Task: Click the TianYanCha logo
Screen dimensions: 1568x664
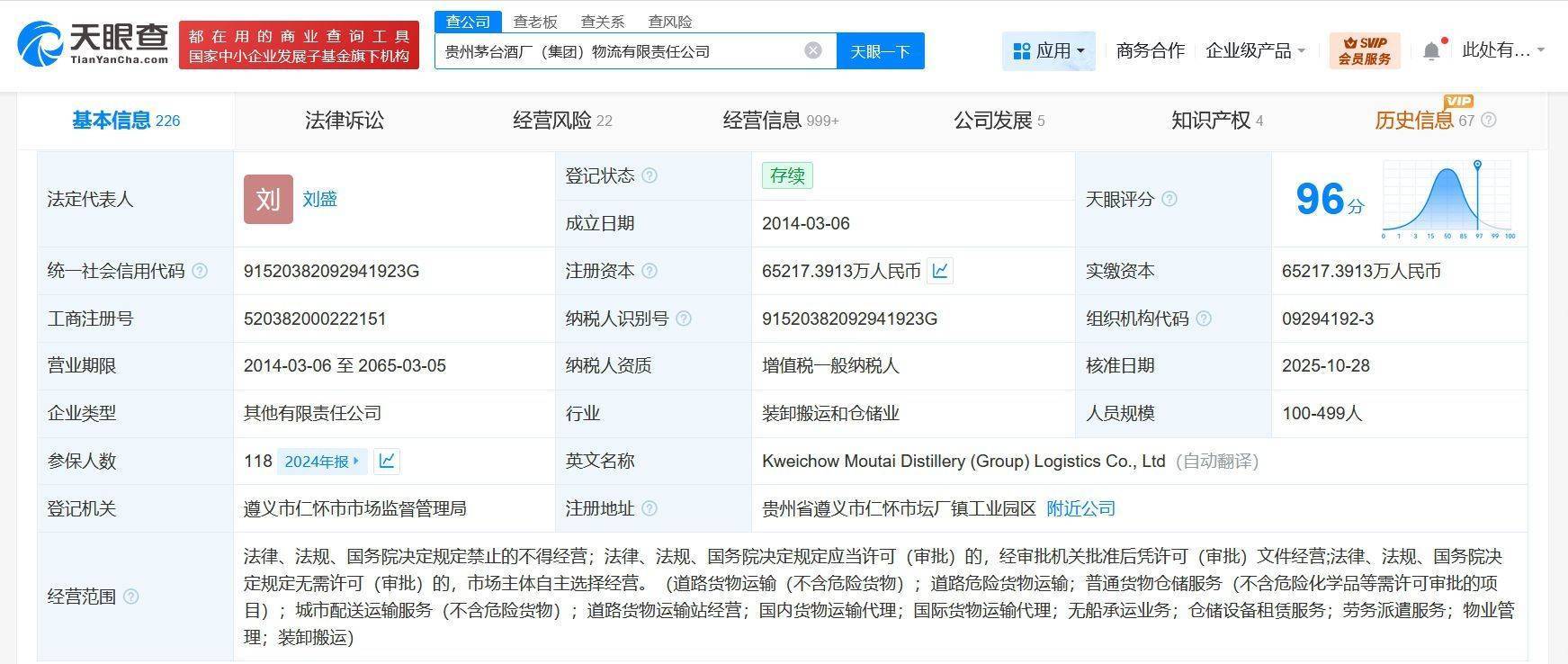Action: coord(93,42)
